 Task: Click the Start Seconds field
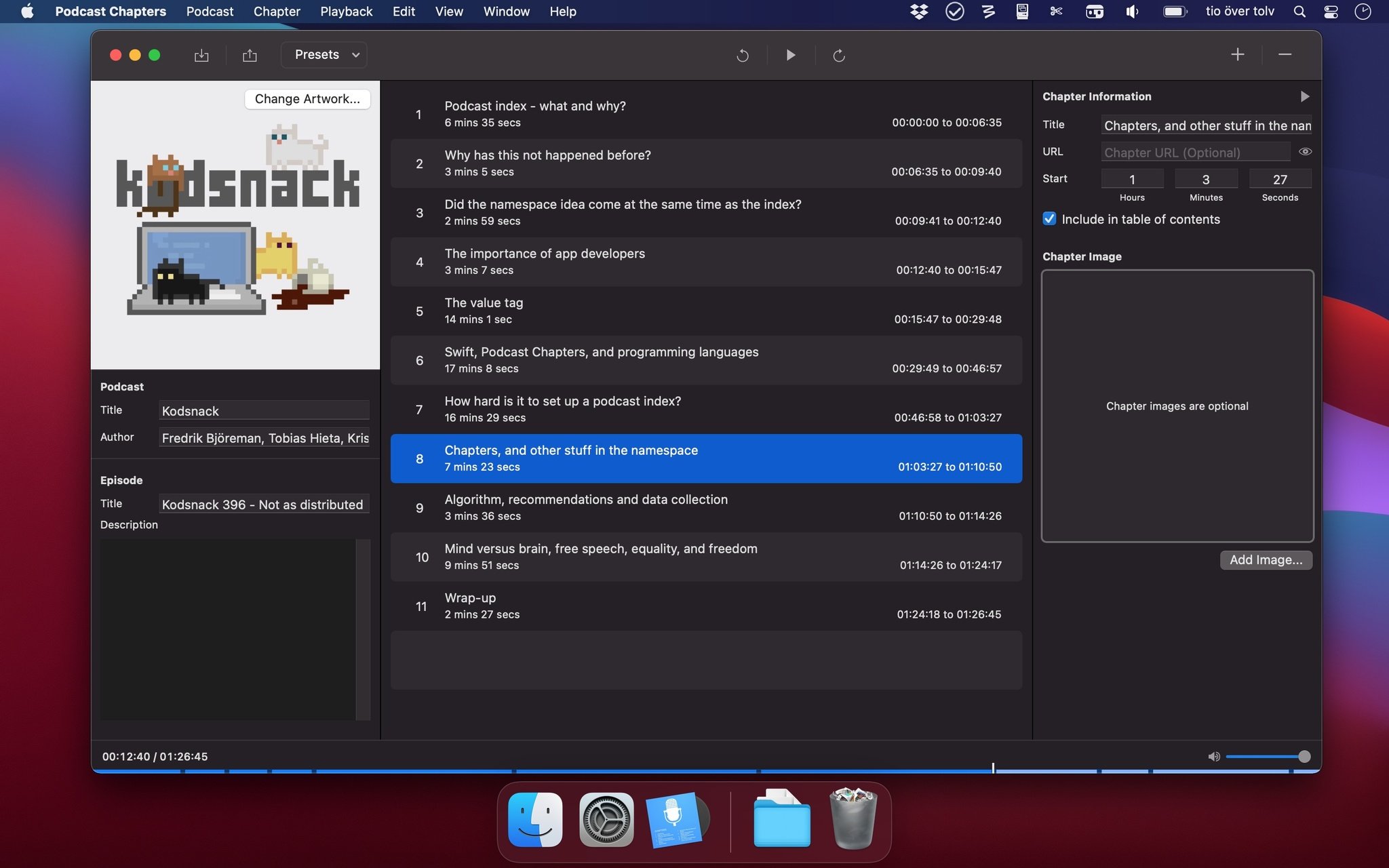point(1280,179)
